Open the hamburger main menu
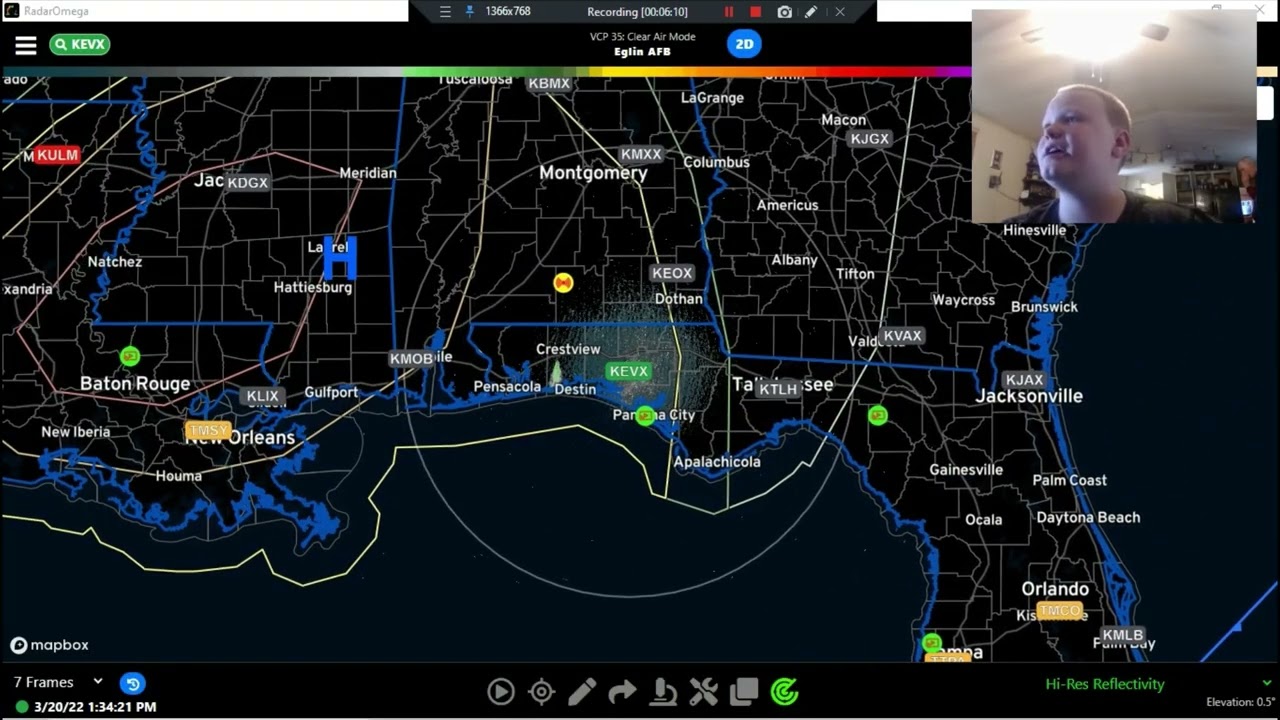 click(25, 45)
